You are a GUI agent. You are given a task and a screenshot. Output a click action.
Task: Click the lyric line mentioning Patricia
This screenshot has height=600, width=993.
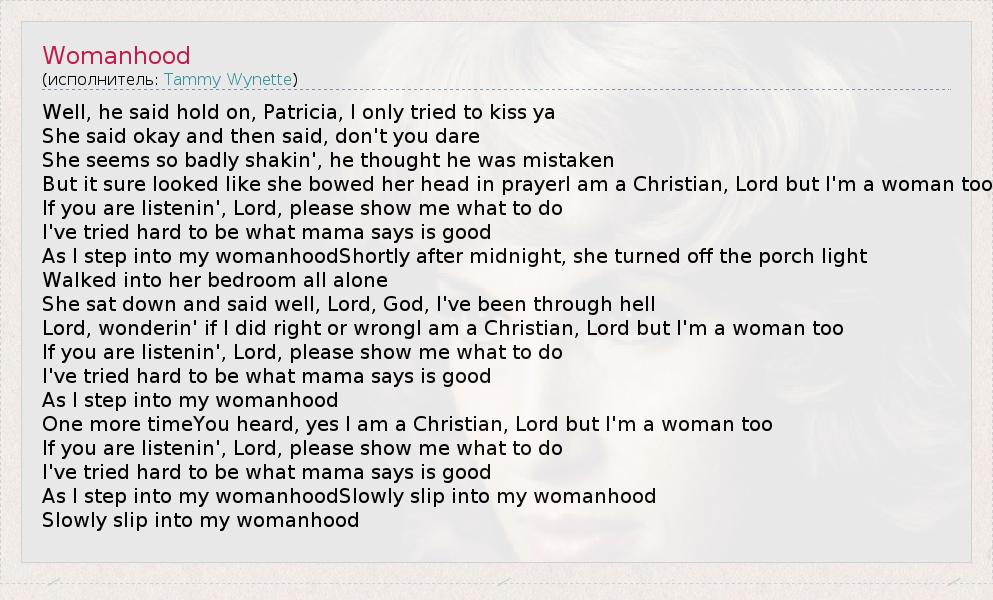tap(298, 112)
